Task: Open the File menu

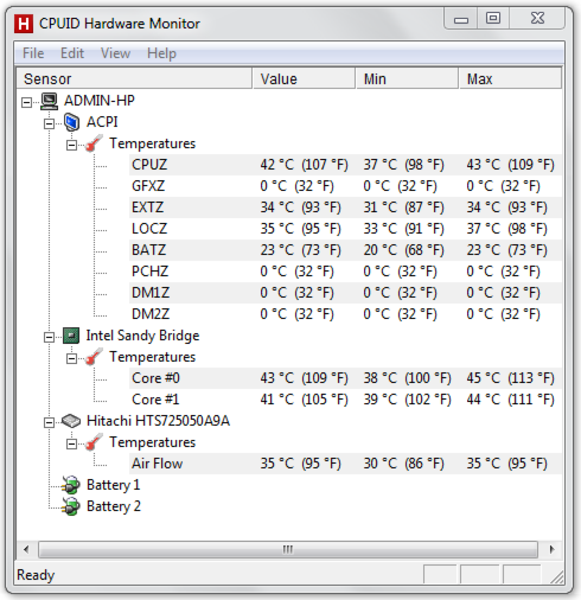Action: pyautogui.click(x=33, y=53)
